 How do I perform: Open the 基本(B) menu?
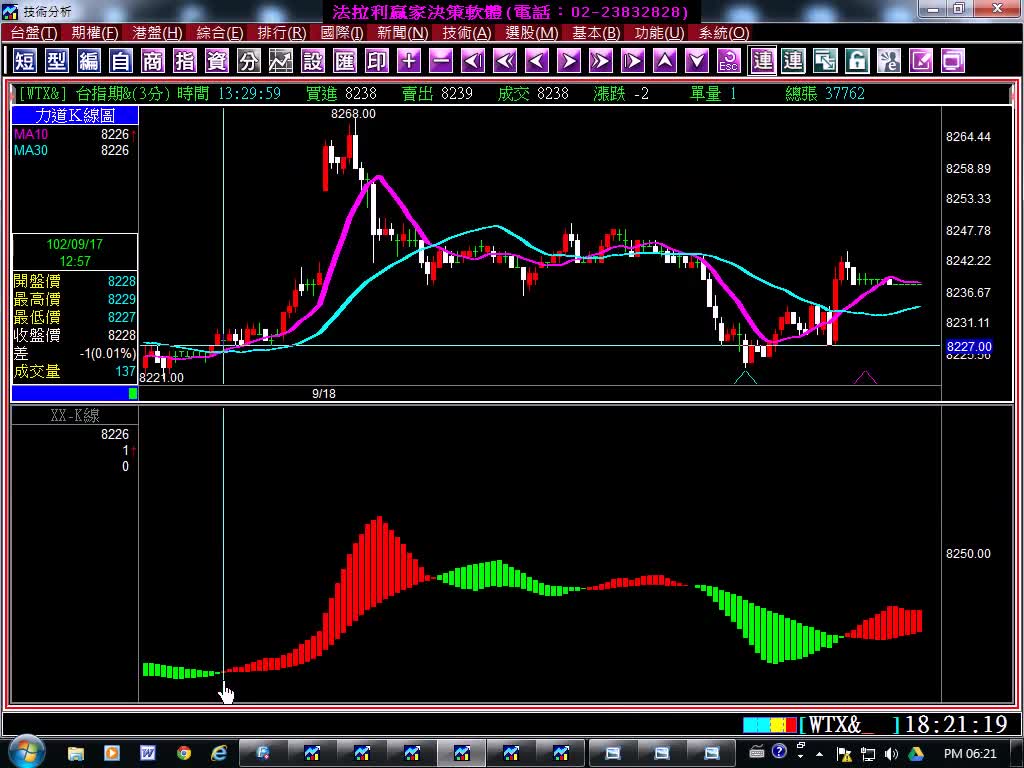(596, 33)
